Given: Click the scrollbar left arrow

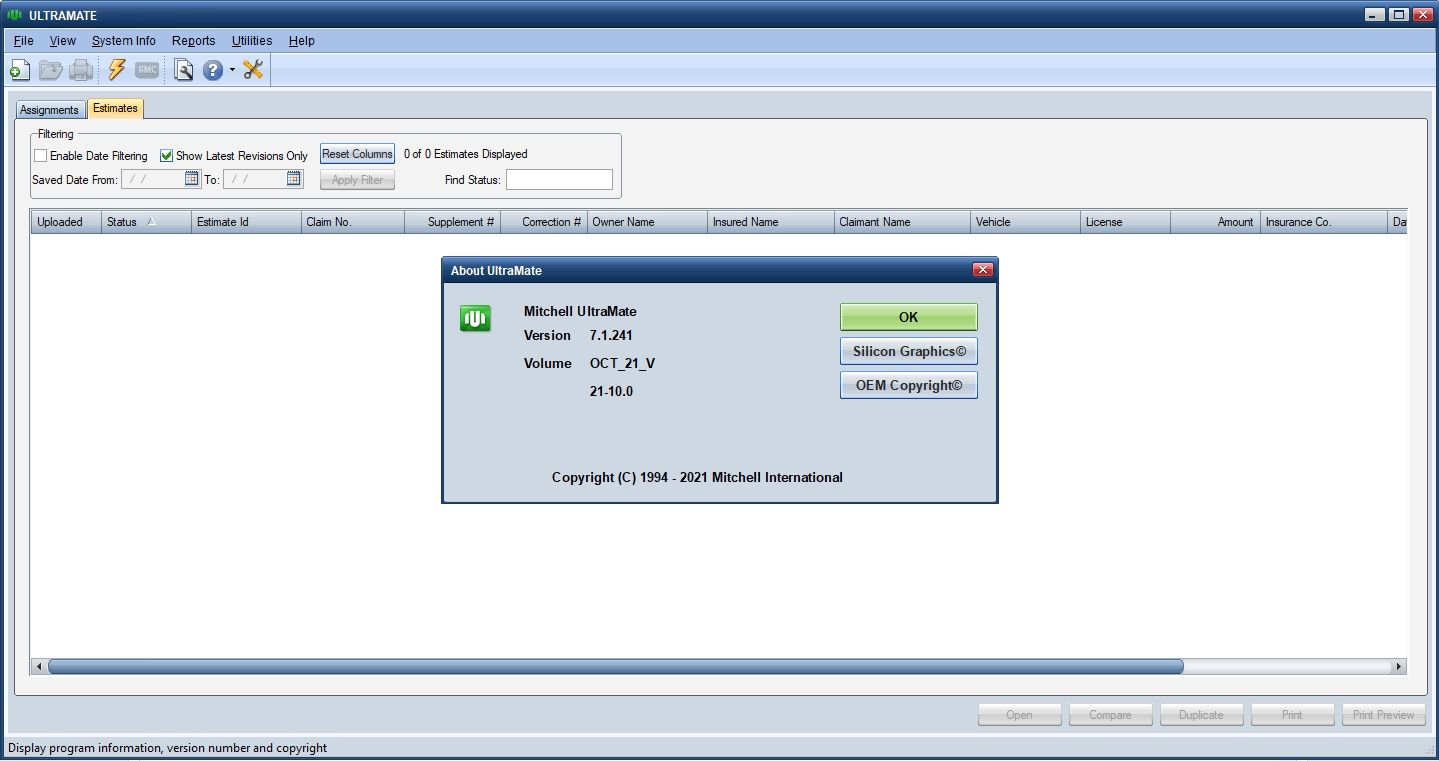Looking at the screenshot, I should coord(39,666).
